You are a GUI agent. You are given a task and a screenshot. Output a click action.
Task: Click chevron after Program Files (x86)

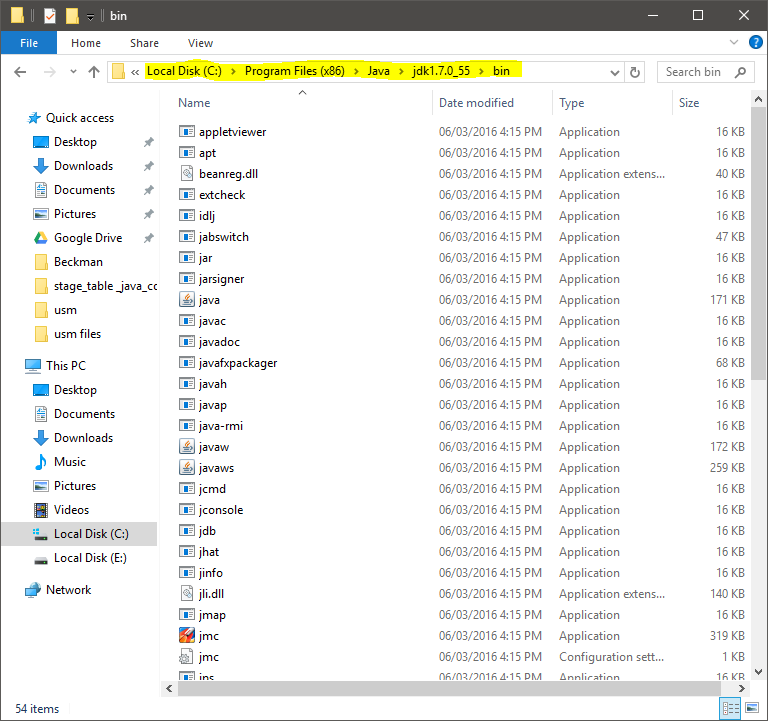(x=356, y=72)
